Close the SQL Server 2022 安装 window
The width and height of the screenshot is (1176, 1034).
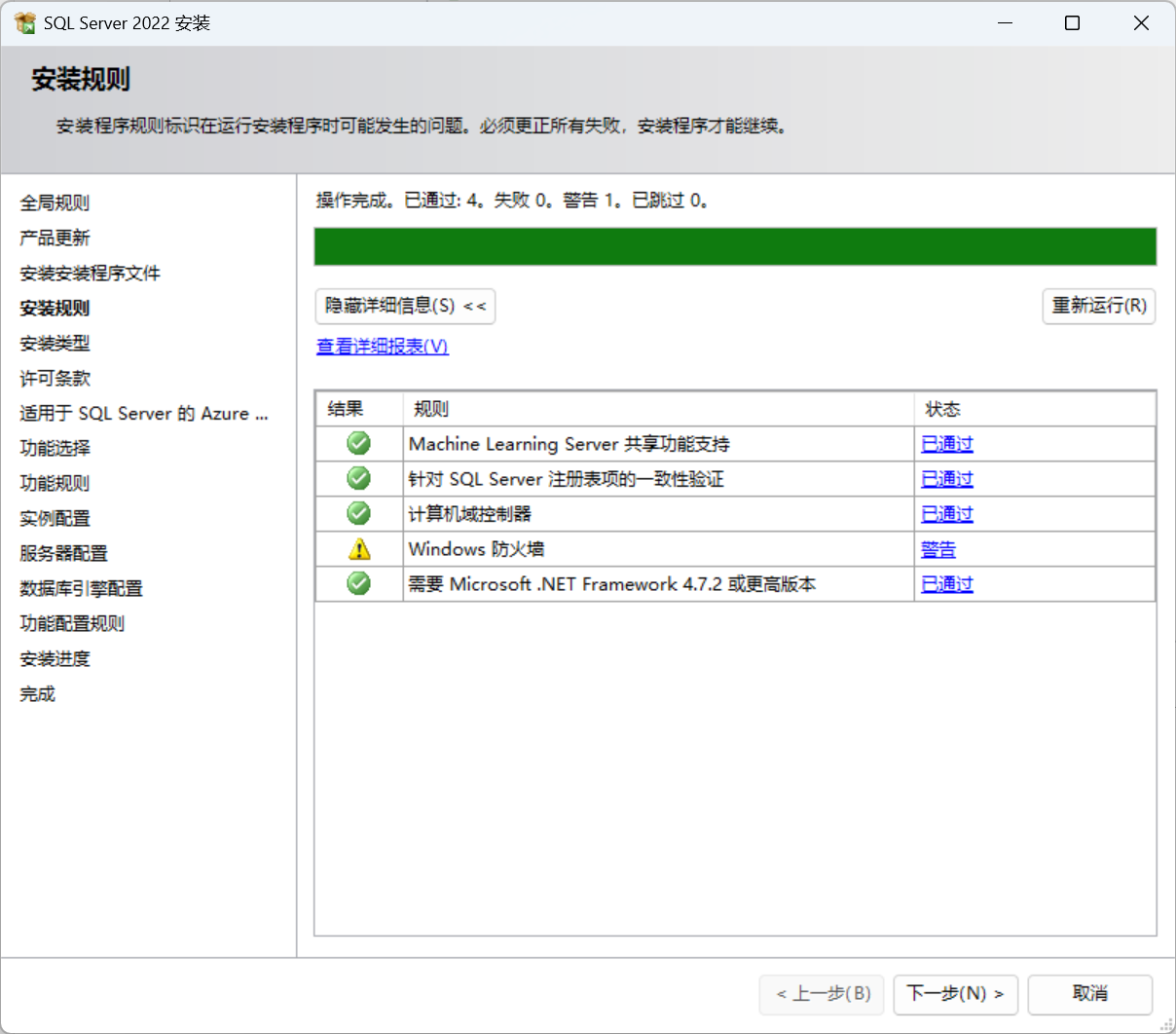pos(1141,22)
